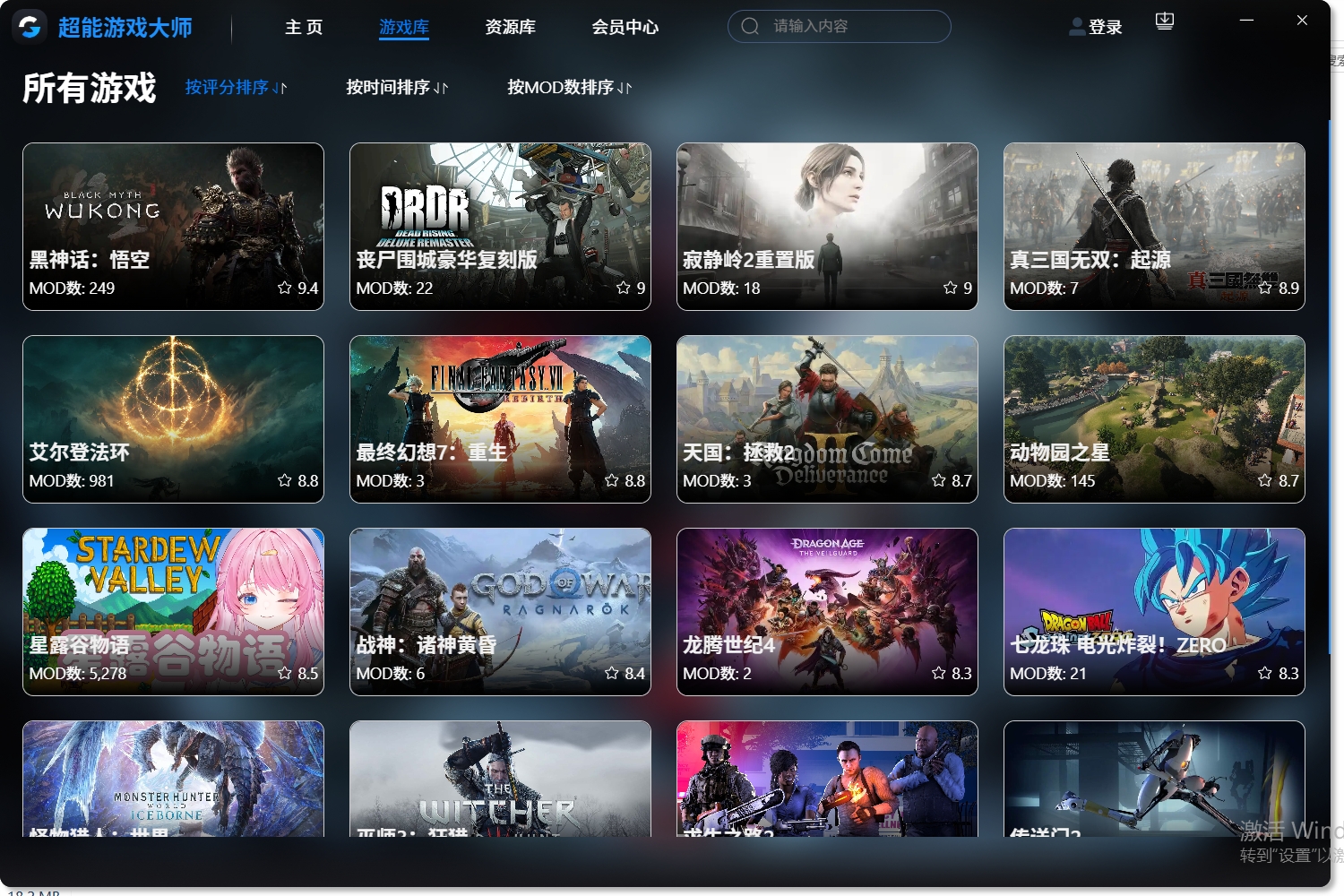Click star rating icon on 最终幻想7:重生
The height and width of the screenshot is (896, 1344).
click(x=612, y=480)
